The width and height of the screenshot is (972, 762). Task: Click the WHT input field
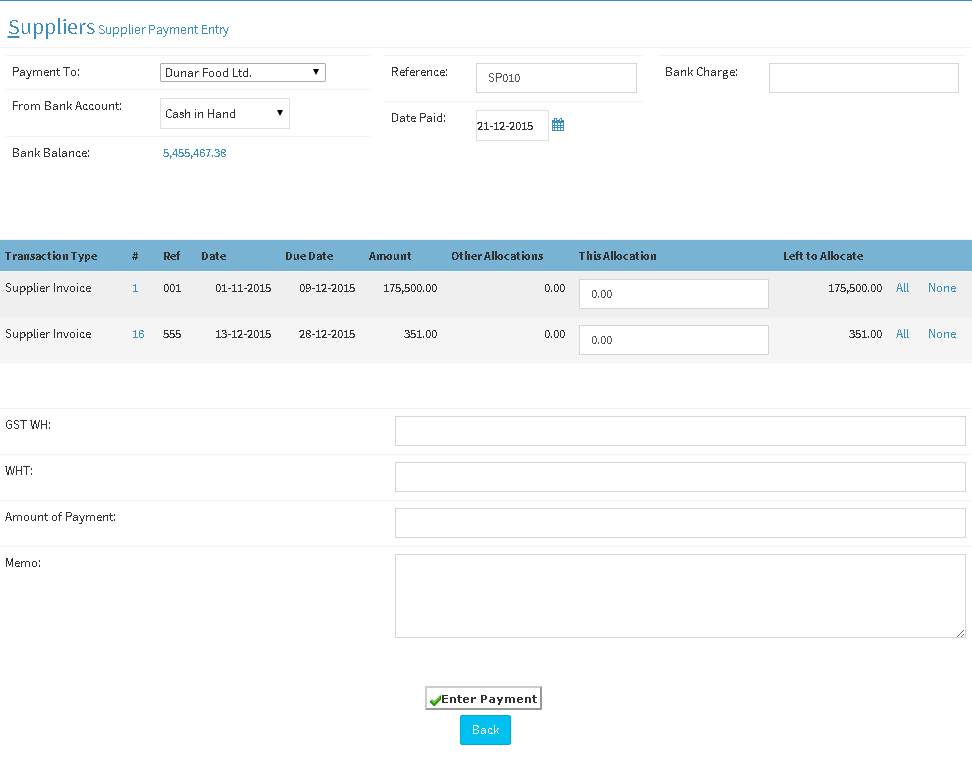tap(680, 477)
